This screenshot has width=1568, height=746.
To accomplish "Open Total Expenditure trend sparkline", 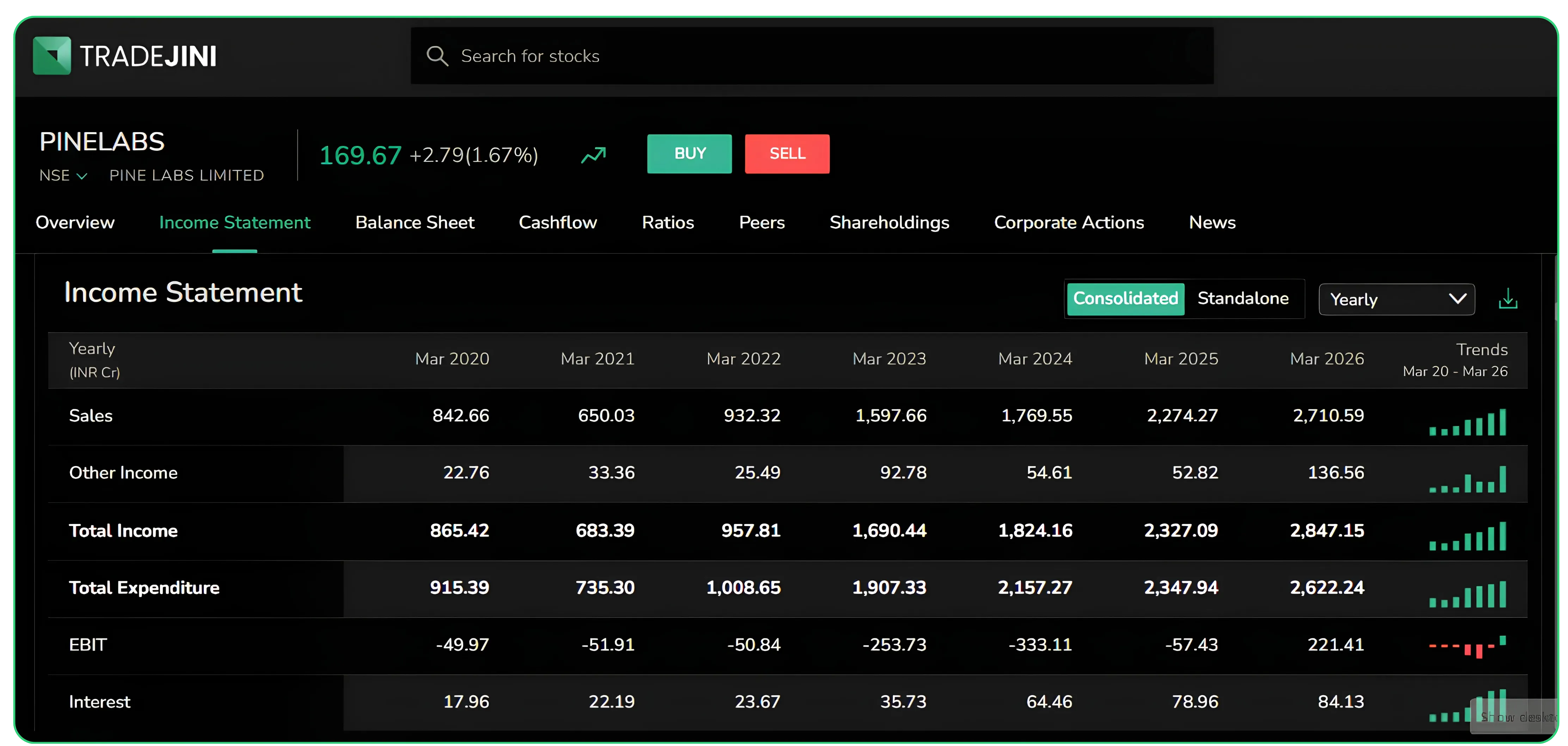I will 1468,594.
